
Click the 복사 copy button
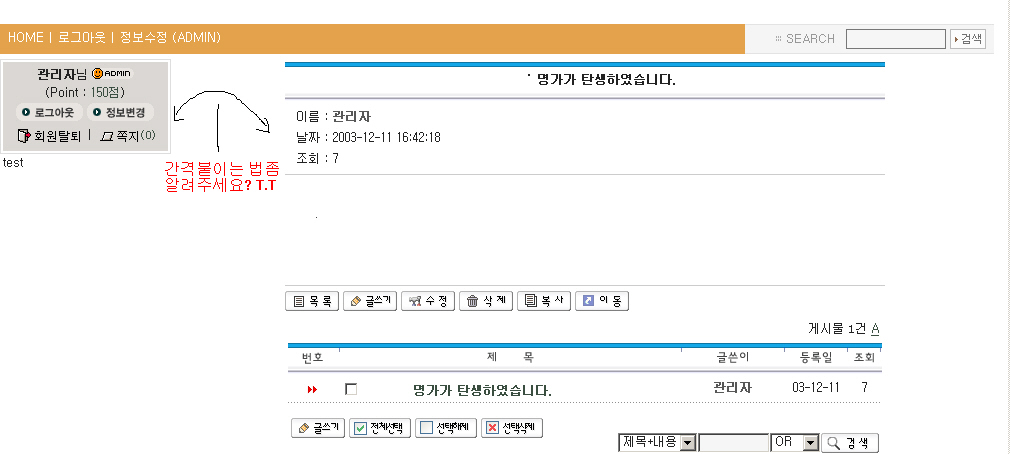(544, 301)
